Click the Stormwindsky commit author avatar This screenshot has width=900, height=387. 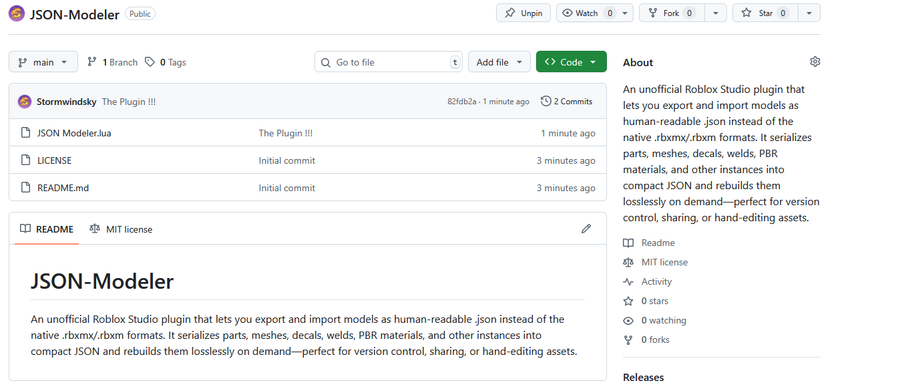coord(25,102)
